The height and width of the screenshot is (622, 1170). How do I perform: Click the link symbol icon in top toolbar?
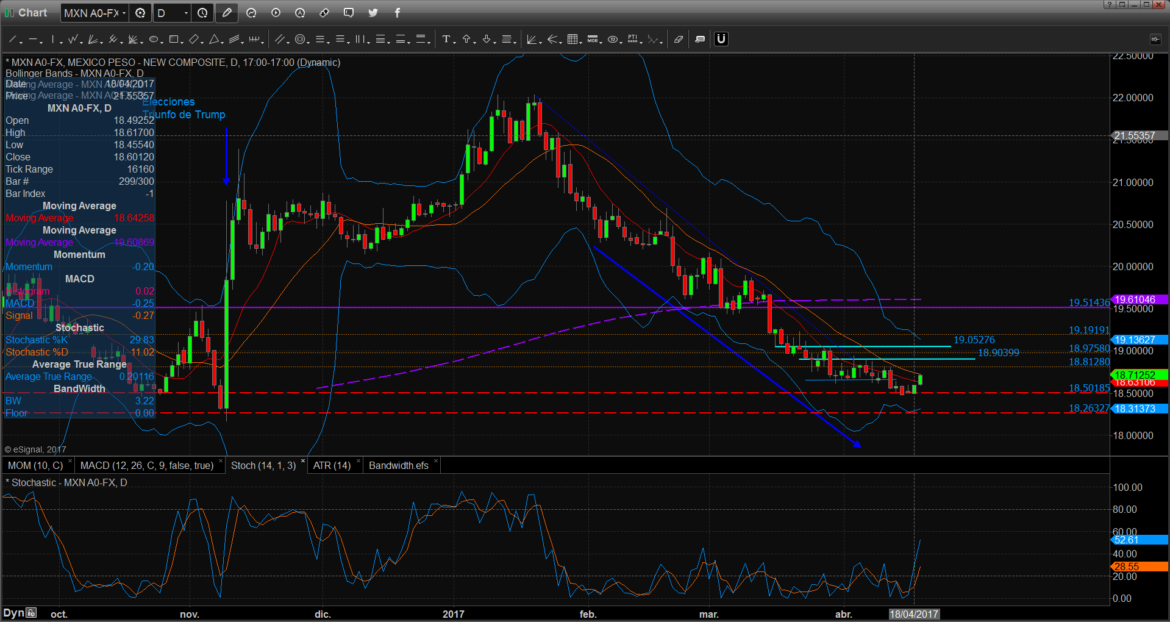324,13
